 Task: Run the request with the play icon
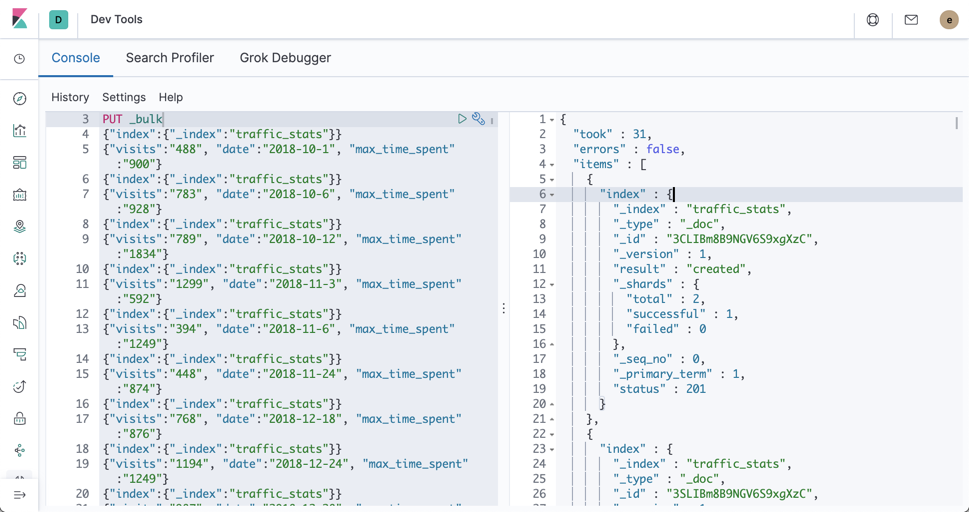(x=462, y=119)
